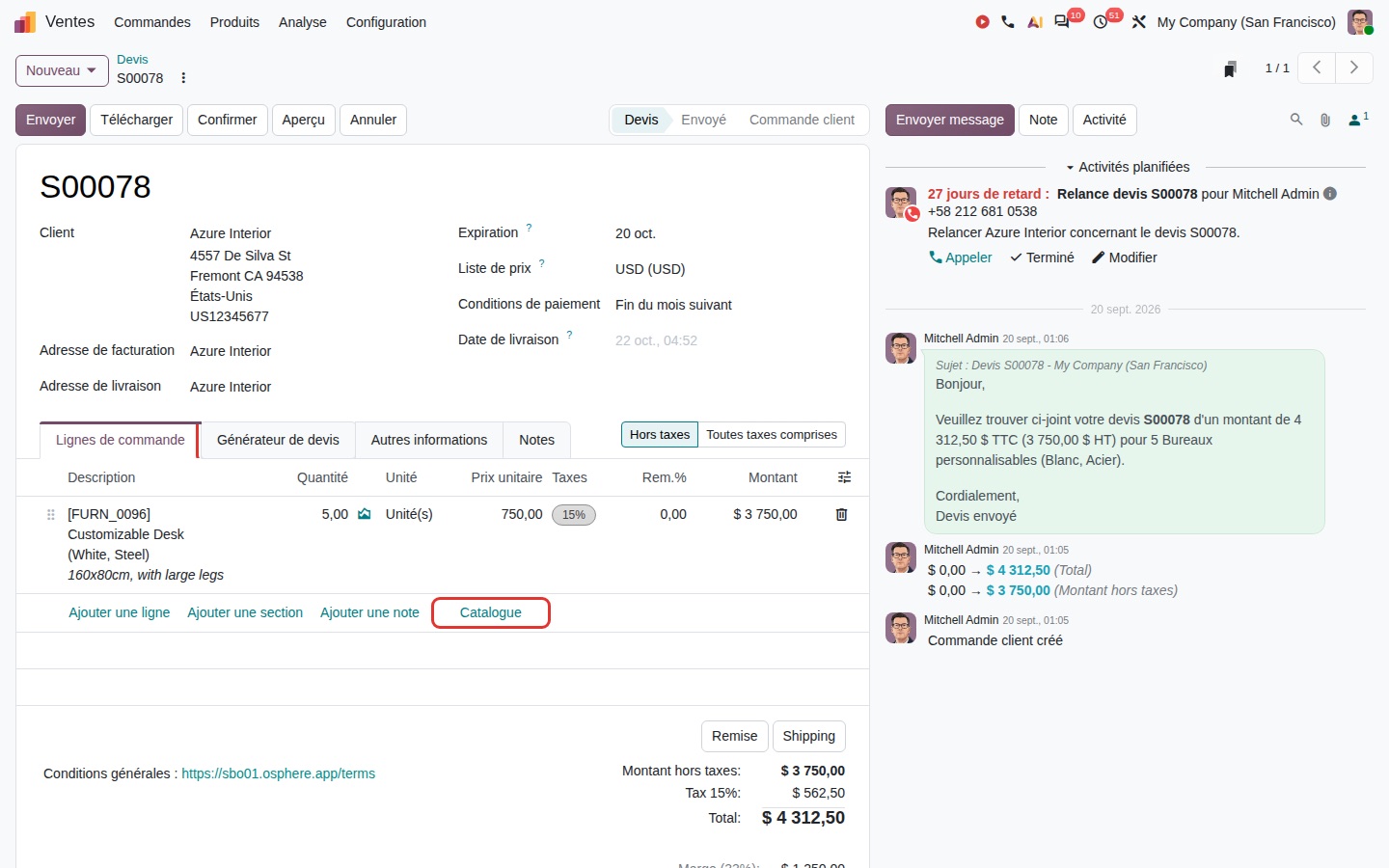Open the Catalogue link
The width and height of the screenshot is (1389, 868).
491,612
